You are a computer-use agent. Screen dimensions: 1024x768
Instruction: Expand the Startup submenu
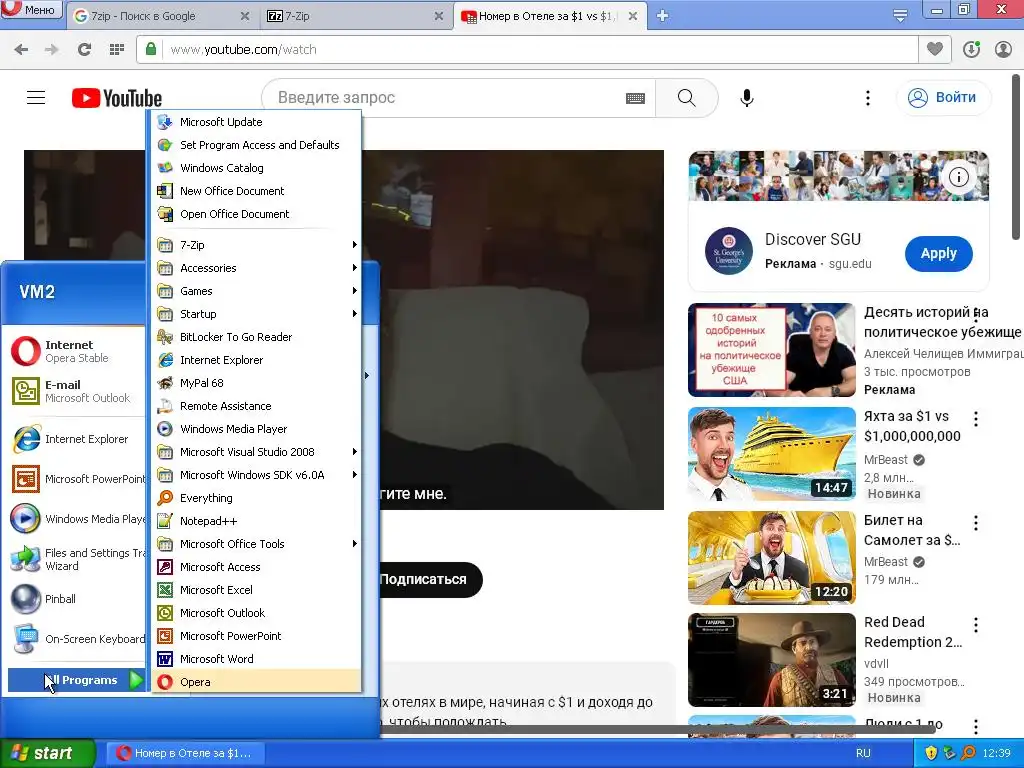pos(257,313)
